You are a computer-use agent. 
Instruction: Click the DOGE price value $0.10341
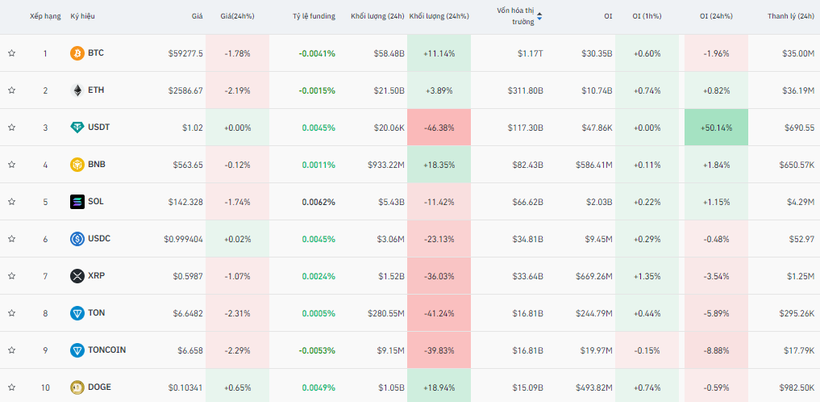coord(185,387)
